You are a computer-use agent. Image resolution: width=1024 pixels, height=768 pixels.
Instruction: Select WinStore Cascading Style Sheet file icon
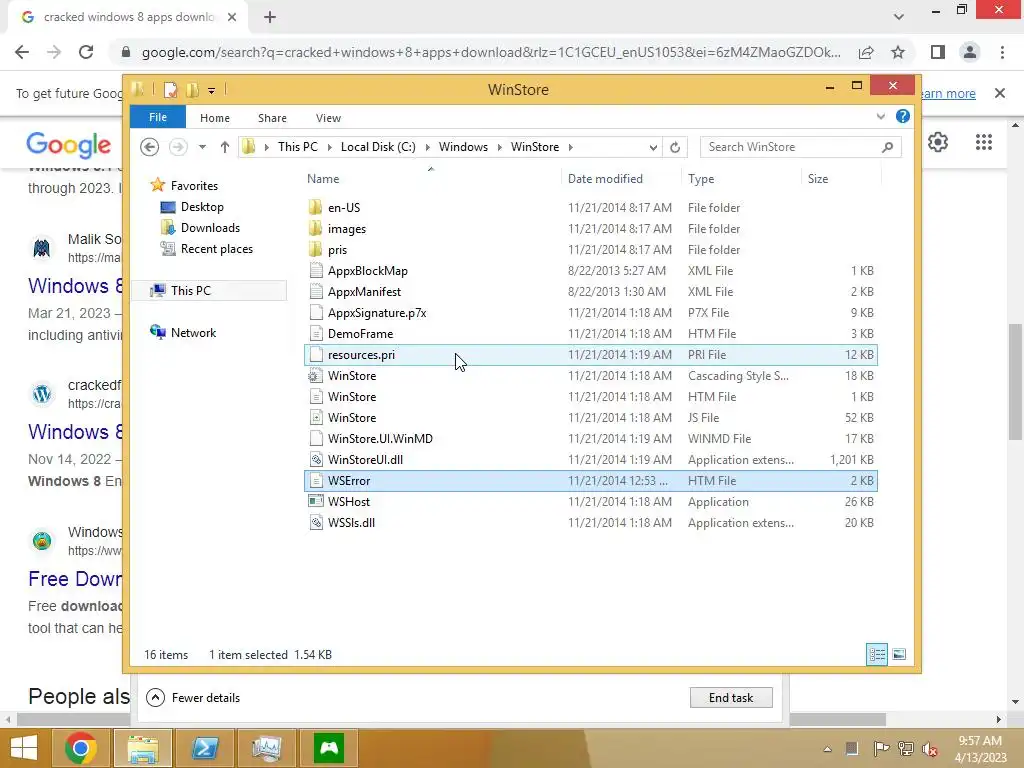click(315, 376)
